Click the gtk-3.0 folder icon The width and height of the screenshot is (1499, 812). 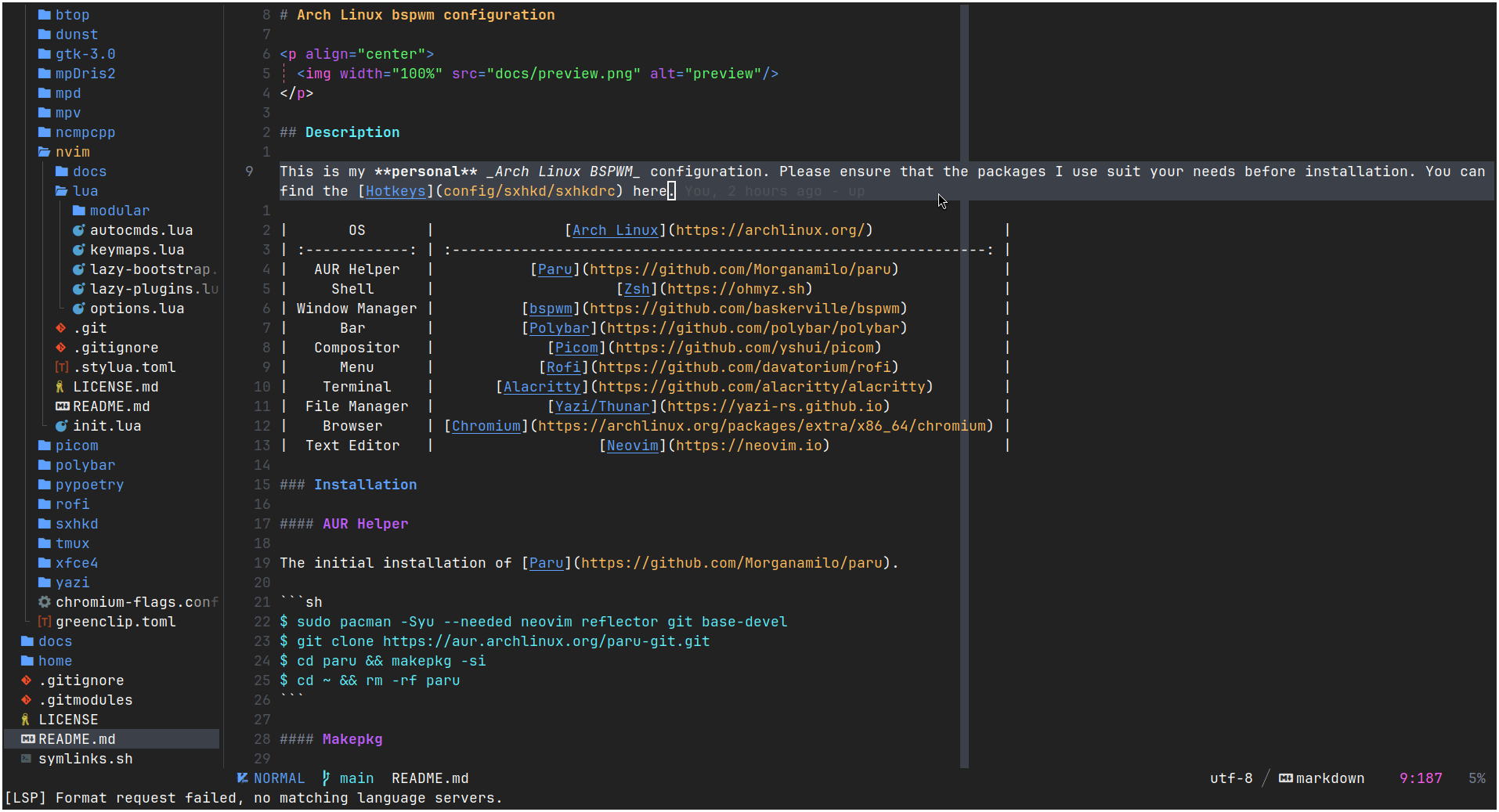click(x=45, y=54)
